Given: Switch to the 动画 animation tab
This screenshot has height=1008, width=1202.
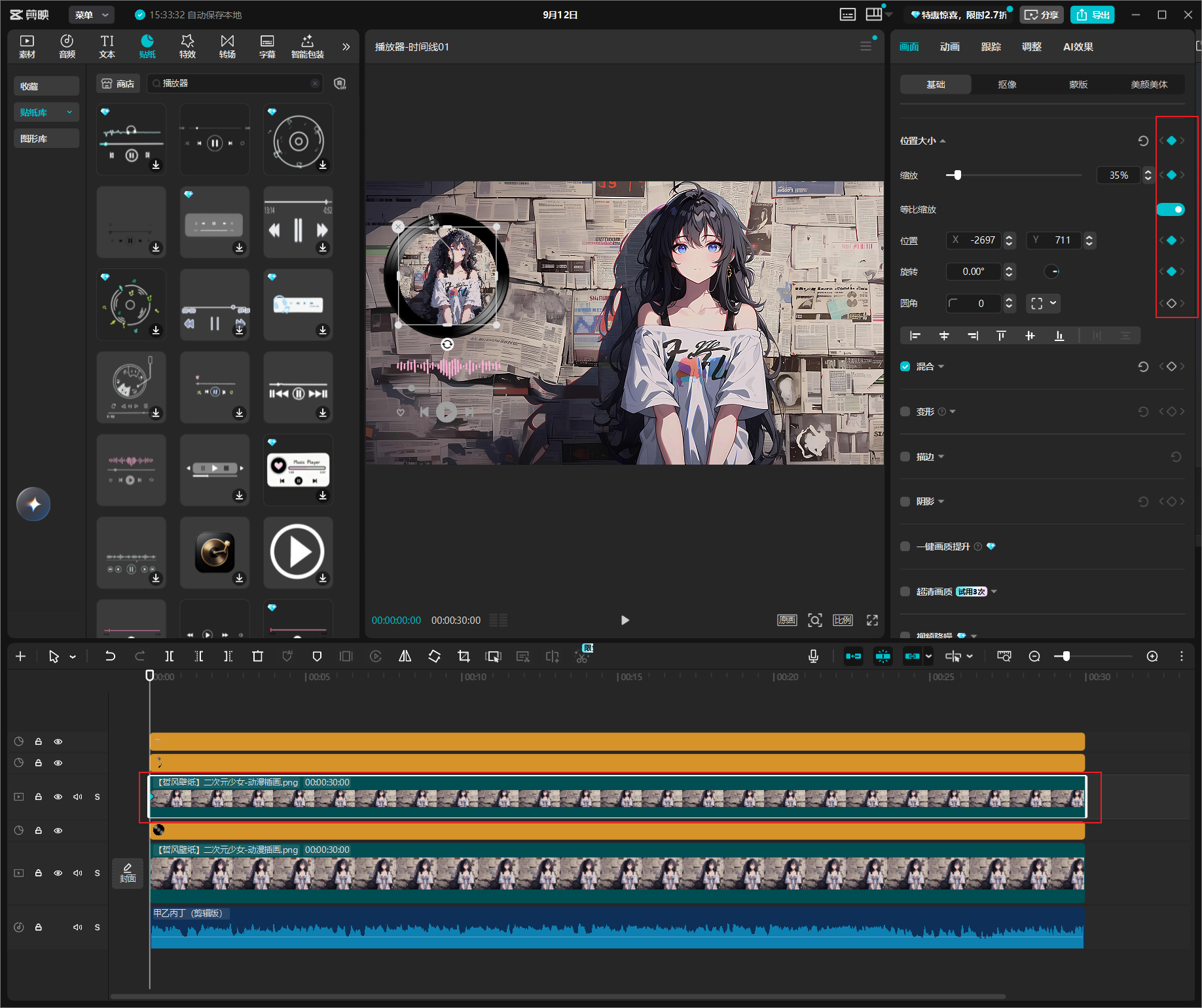Looking at the screenshot, I should (x=949, y=46).
